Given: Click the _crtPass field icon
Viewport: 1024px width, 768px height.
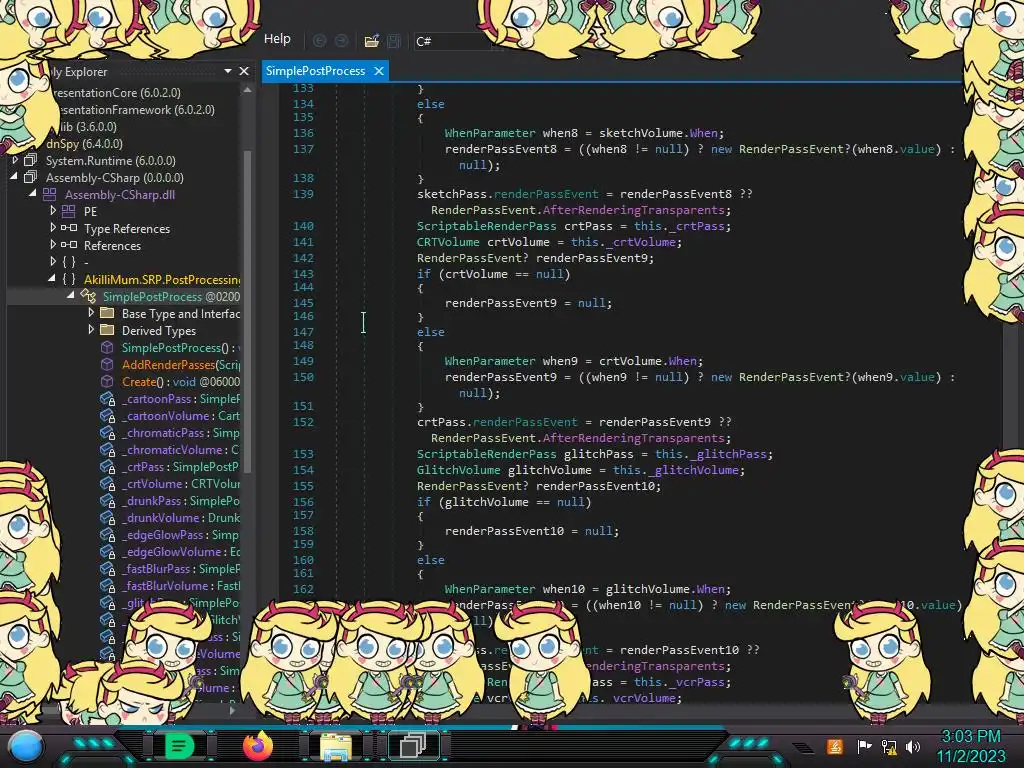Looking at the screenshot, I should 108,466.
